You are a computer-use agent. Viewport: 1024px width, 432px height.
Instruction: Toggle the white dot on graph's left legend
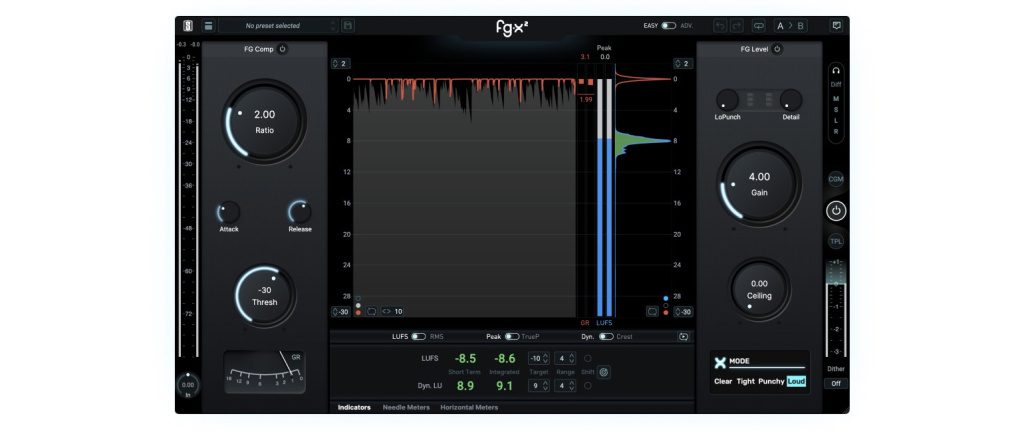coord(359,305)
